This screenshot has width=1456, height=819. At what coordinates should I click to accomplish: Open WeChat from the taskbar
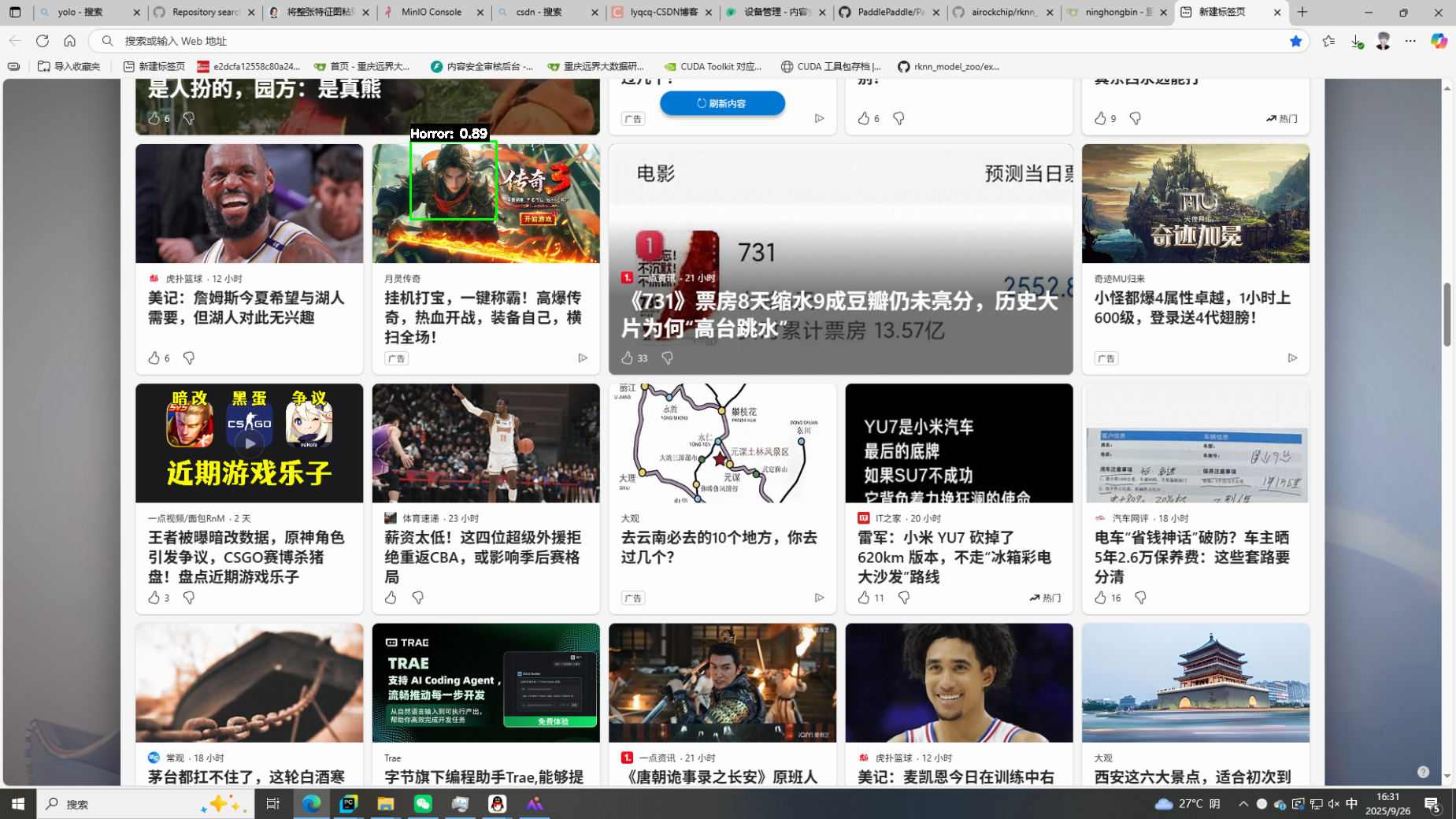tap(423, 803)
